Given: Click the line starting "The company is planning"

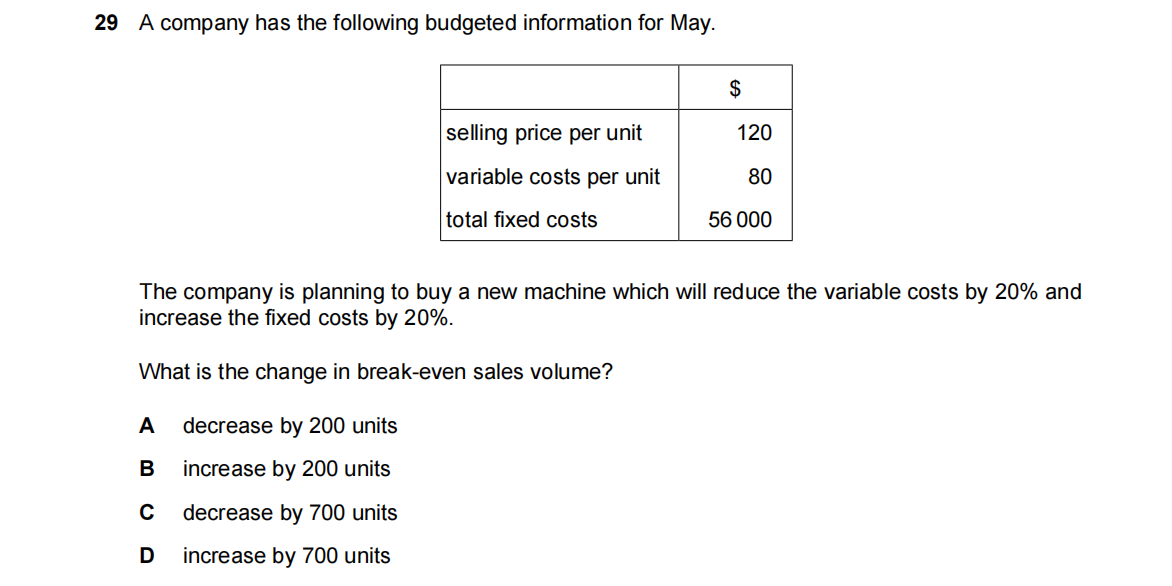Looking at the screenshot, I should 610,292.
